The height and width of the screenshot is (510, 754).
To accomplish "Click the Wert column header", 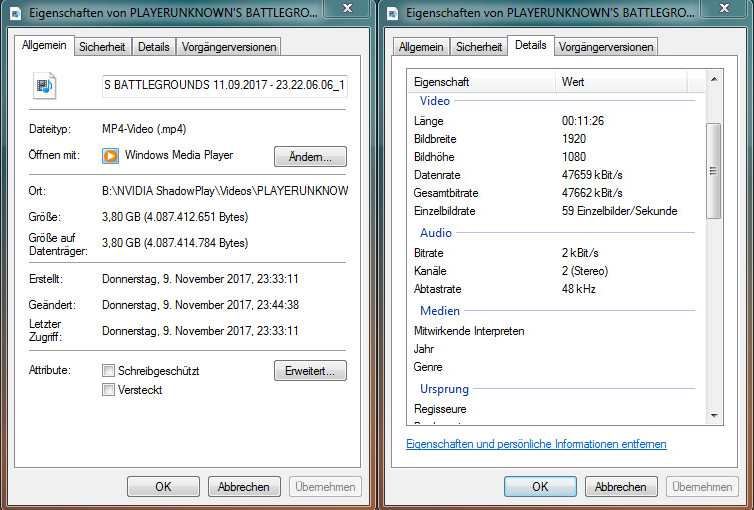I will tap(621, 82).
